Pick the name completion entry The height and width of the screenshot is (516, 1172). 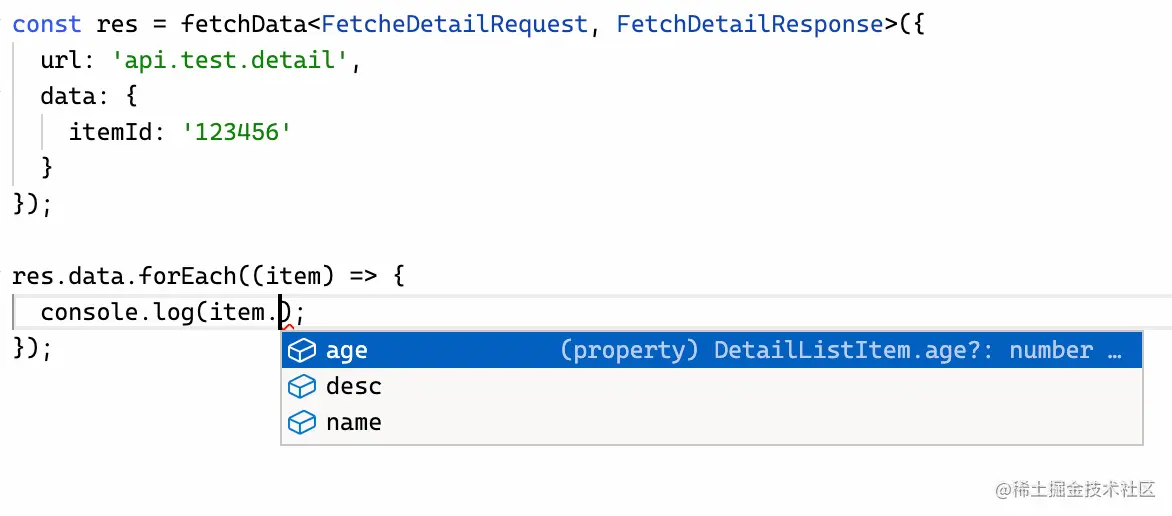354,422
